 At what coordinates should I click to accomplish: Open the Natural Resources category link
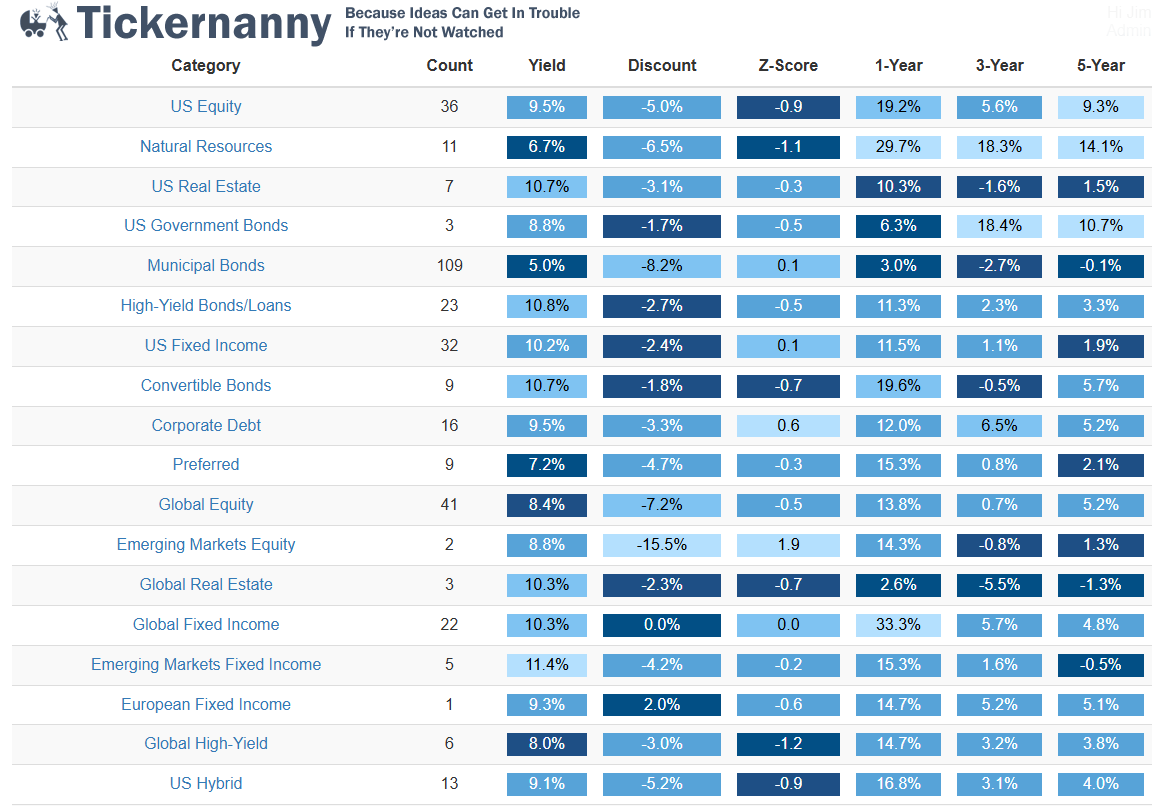(206, 147)
